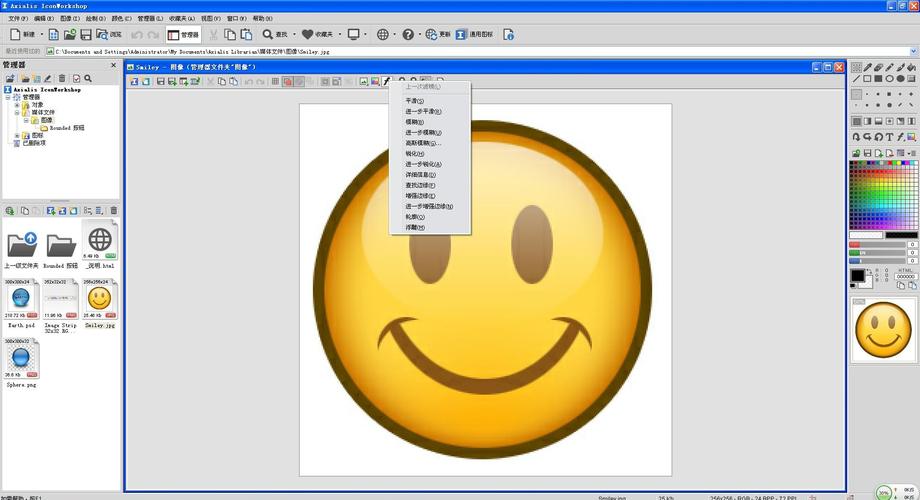Image resolution: width=920 pixels, height=500 pixels.
Task: Toggle the Librarian (管理器) toolbar button
Action: coord(183,35)
